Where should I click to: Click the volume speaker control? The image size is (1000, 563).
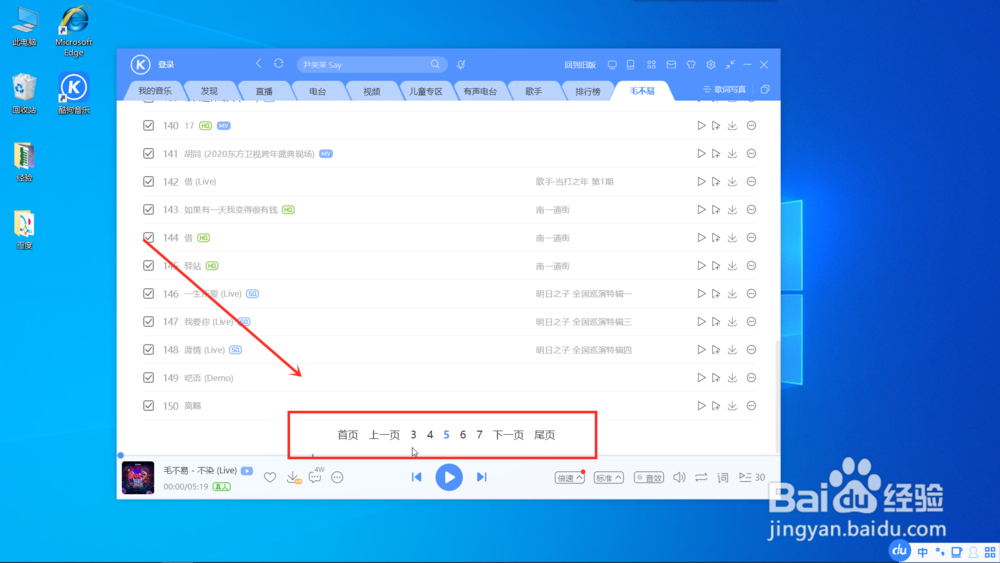tap(679, 478)
